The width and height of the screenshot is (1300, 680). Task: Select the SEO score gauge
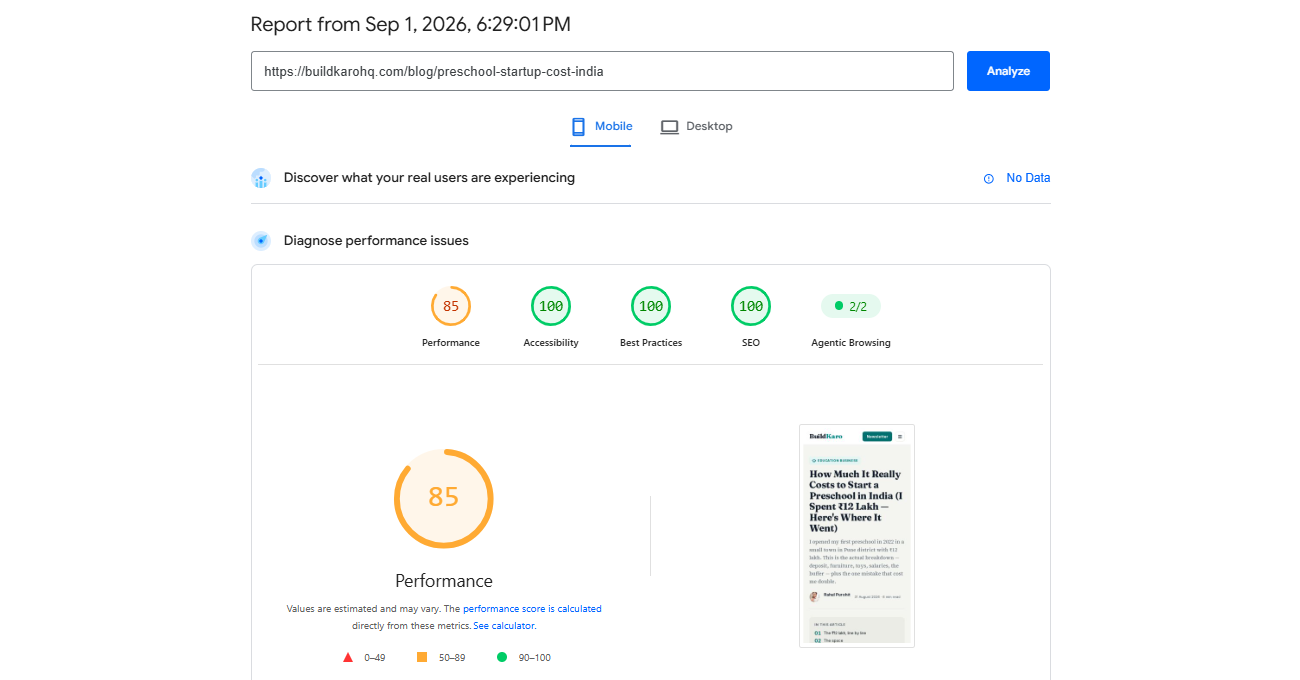pyautogui.click(x=751, y=306)
